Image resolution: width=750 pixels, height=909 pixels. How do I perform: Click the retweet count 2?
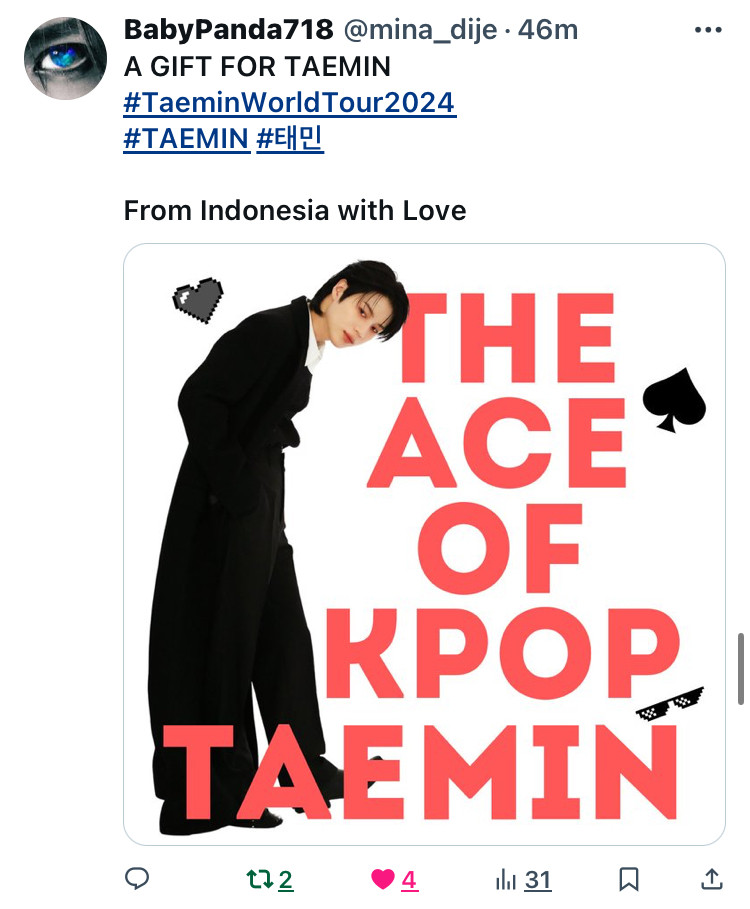(285, 880)
